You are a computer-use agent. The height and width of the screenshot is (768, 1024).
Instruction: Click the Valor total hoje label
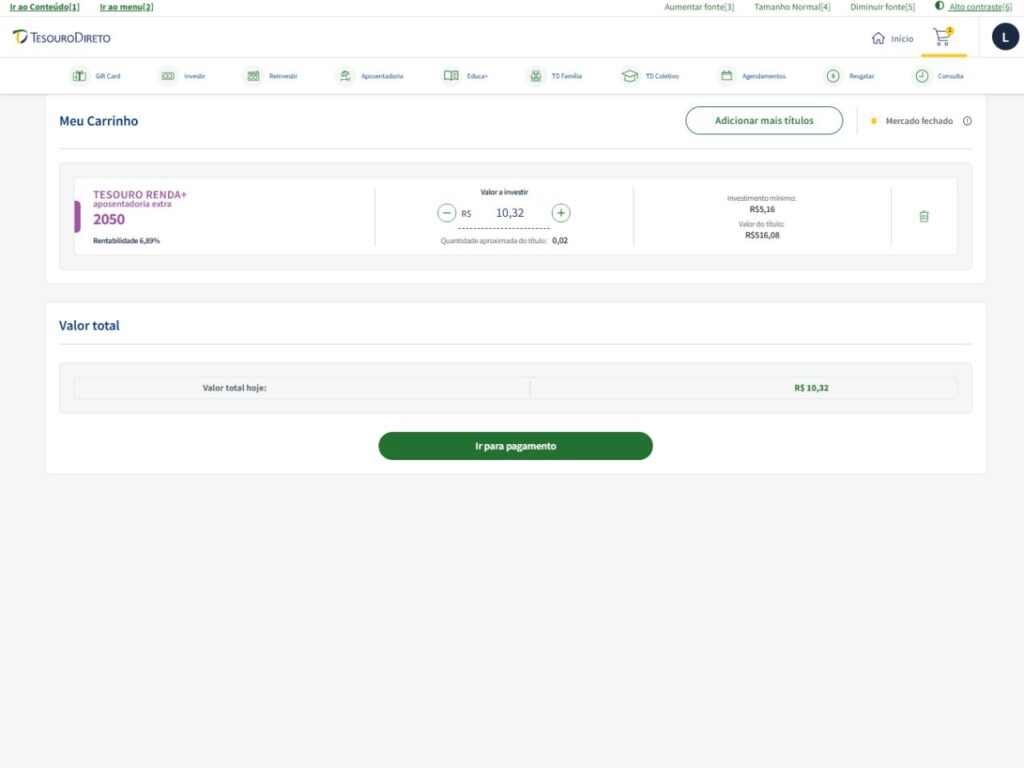(234, 388)
